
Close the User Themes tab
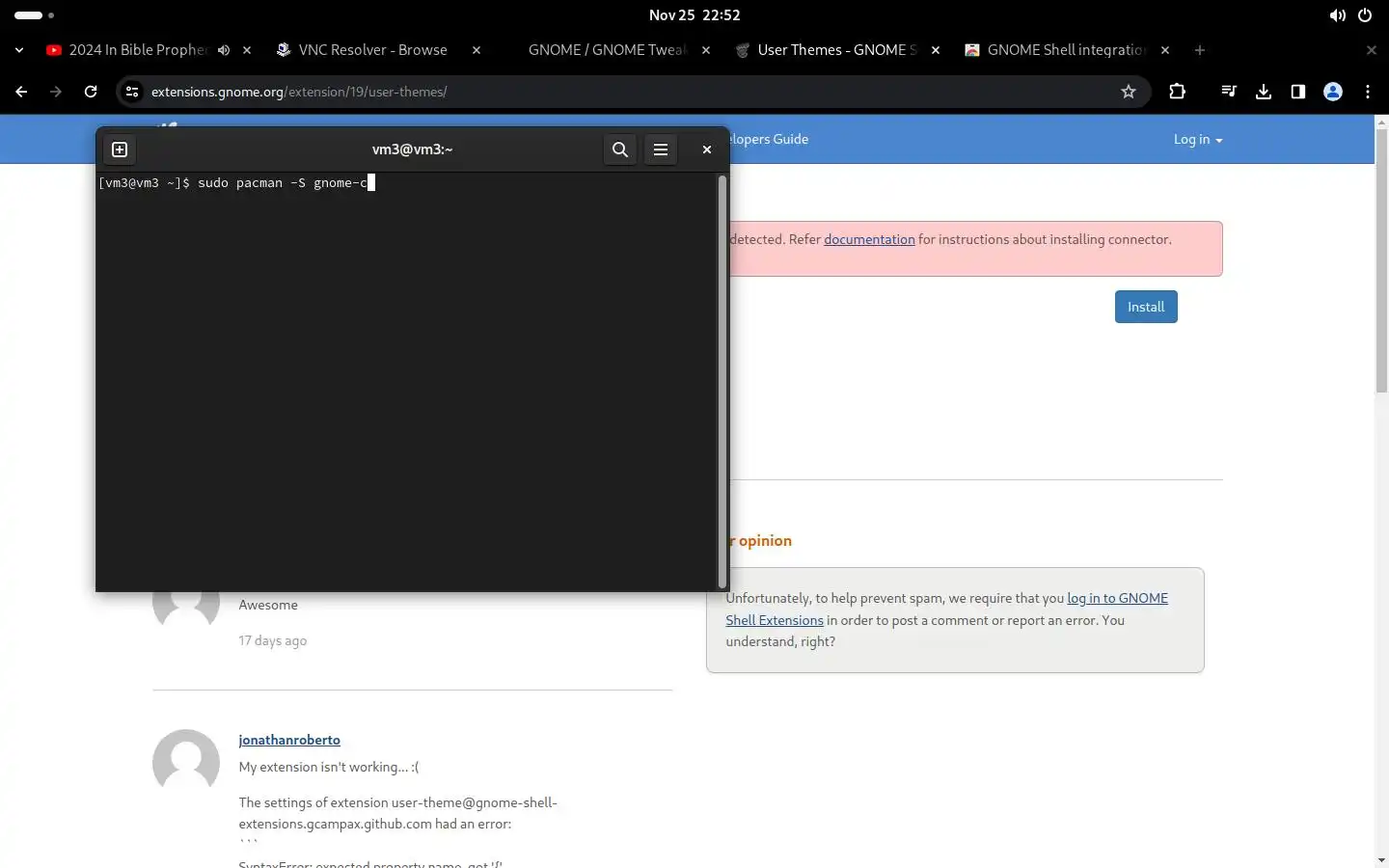[x=936, y=50]
